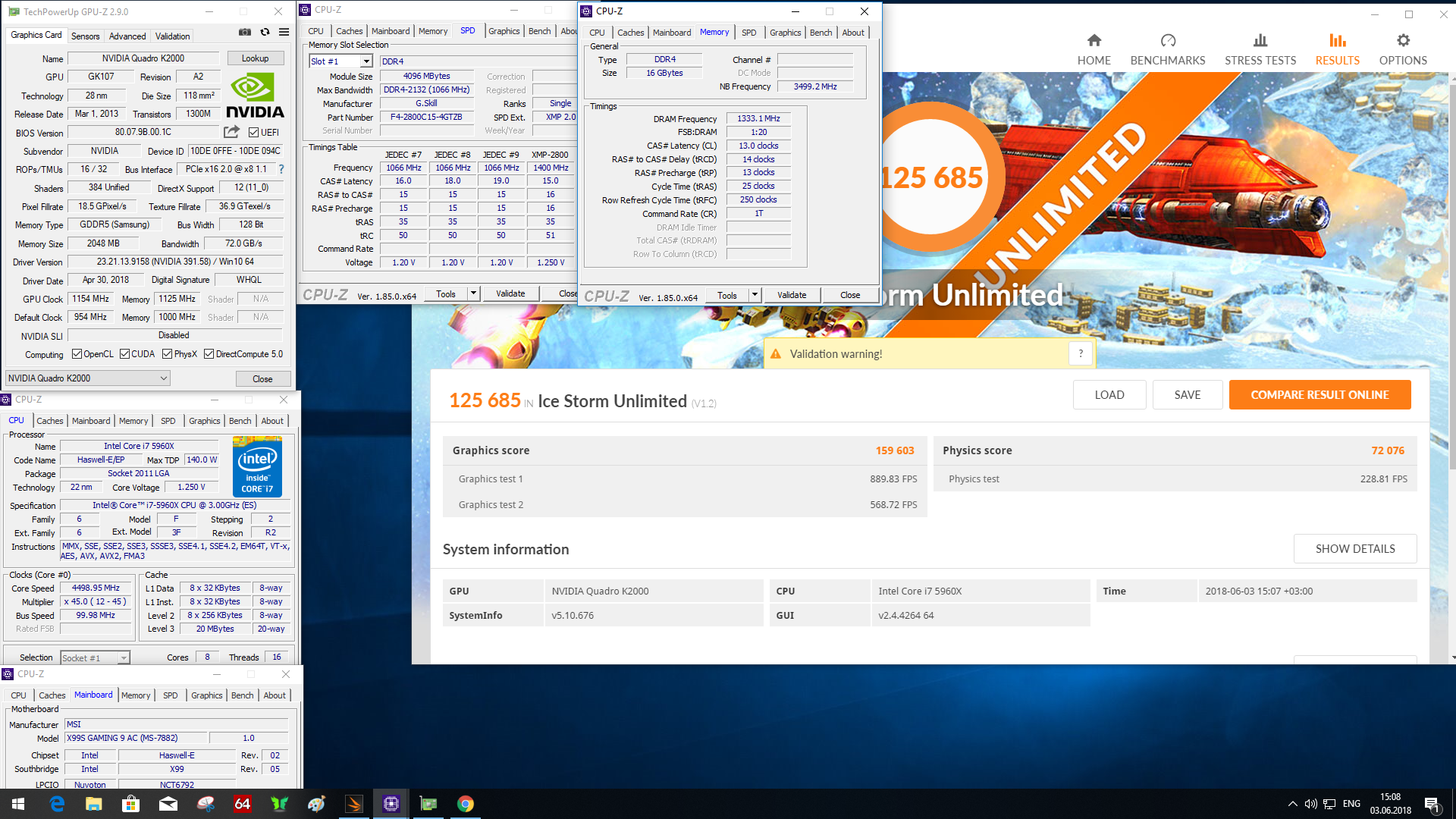Toggle the PhysX checkbox
1456x819 pixels.
pos(167,354)
